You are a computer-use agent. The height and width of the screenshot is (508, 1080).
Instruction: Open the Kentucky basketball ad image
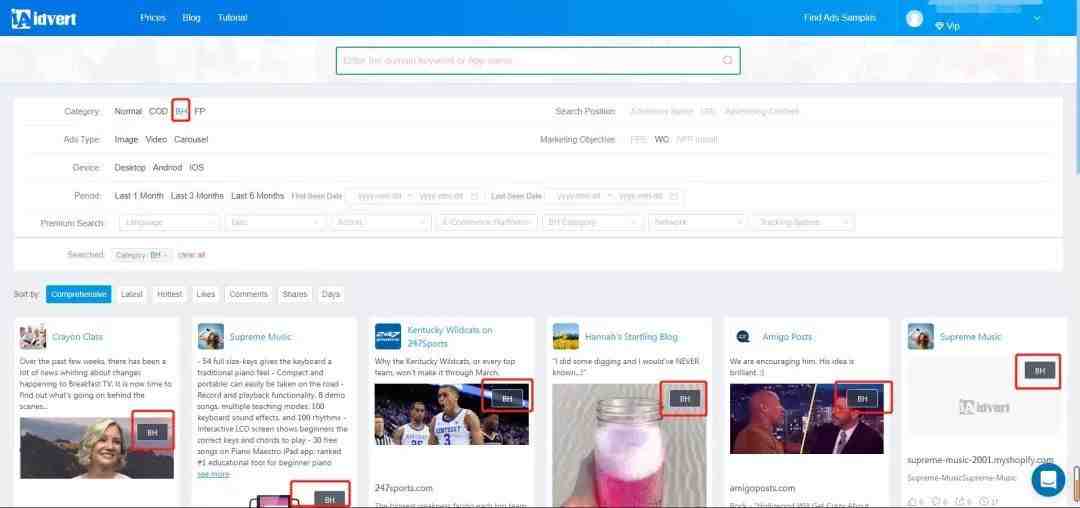(452, 414)
